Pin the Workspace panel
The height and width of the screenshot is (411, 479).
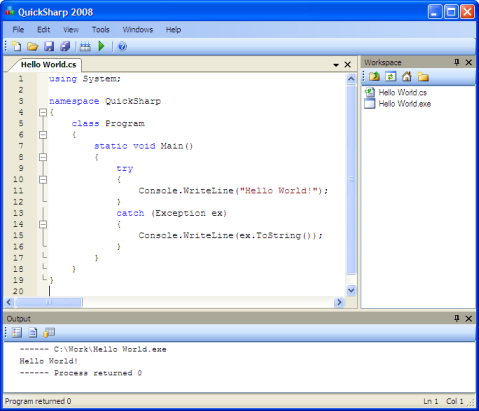457,62
